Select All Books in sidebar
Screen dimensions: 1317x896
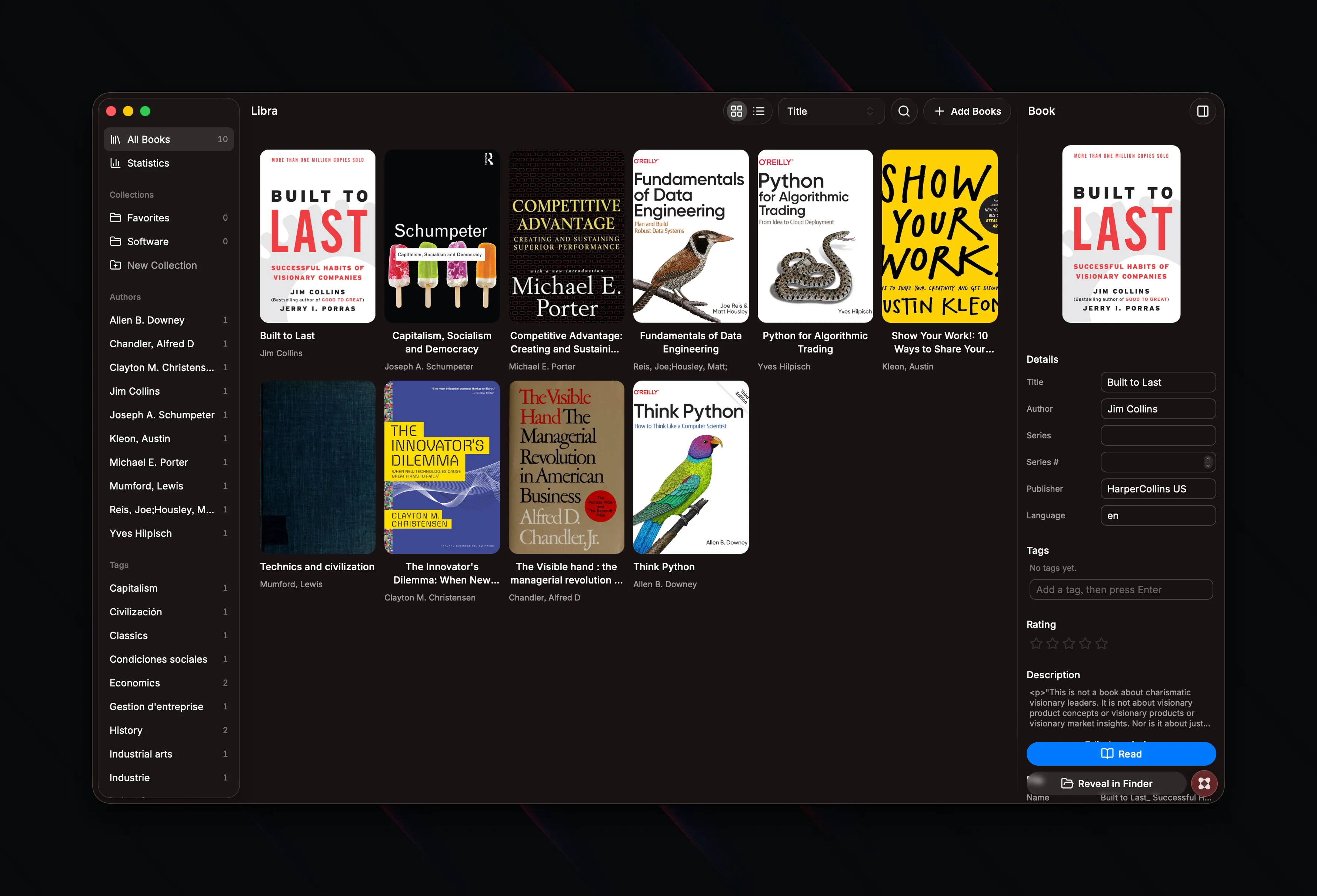tap(169, 139)
